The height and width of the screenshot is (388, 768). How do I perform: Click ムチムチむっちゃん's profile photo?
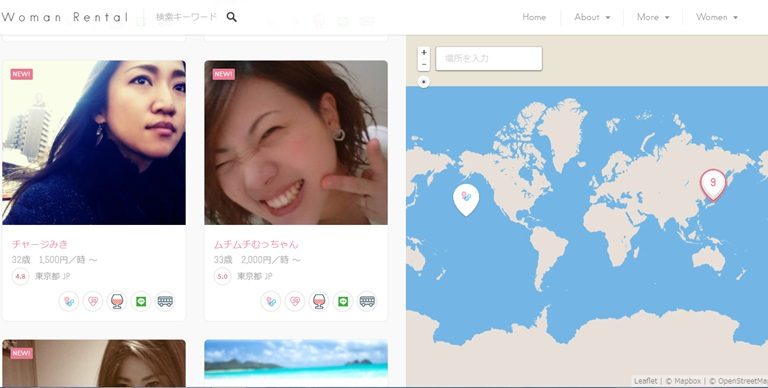click(x=296, y=143)
